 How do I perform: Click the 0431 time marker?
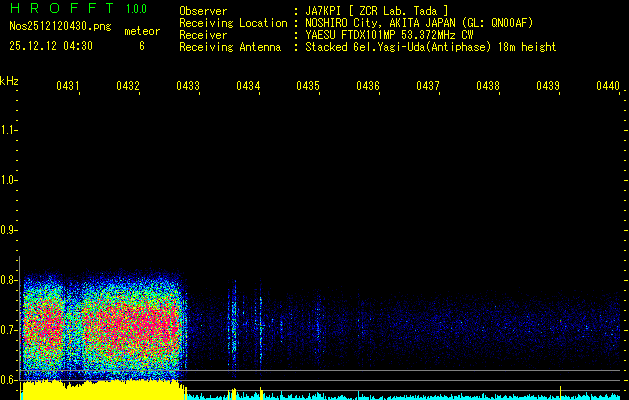(x=68, y=87)
